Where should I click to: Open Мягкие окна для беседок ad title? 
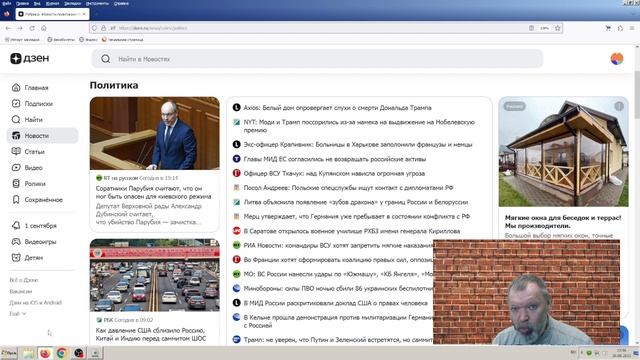[563, 222]
